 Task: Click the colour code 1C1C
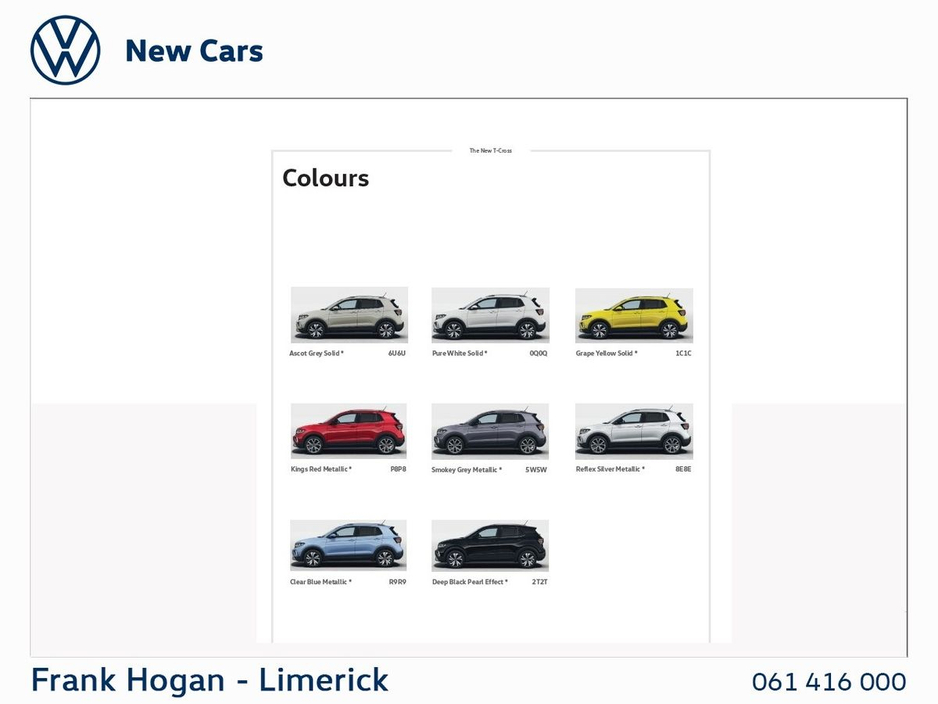pos(683,353)
